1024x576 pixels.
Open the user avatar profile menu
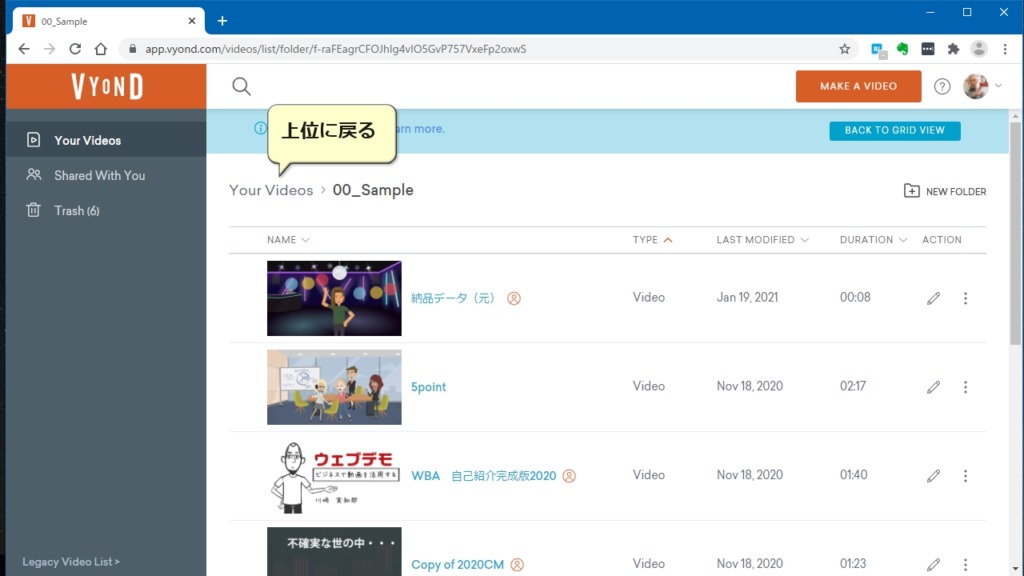[x=976, y=86]
